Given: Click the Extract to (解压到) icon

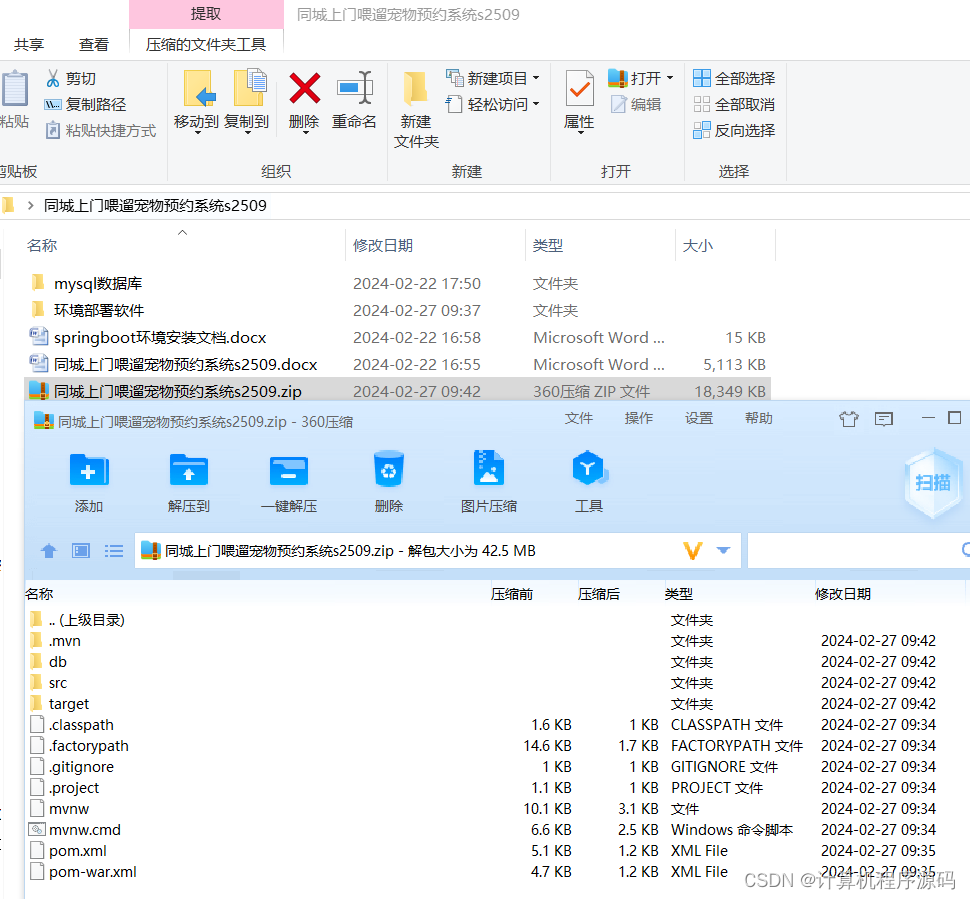Looking at the screenshot, I should pyautogui.click(x=189, y=470).
